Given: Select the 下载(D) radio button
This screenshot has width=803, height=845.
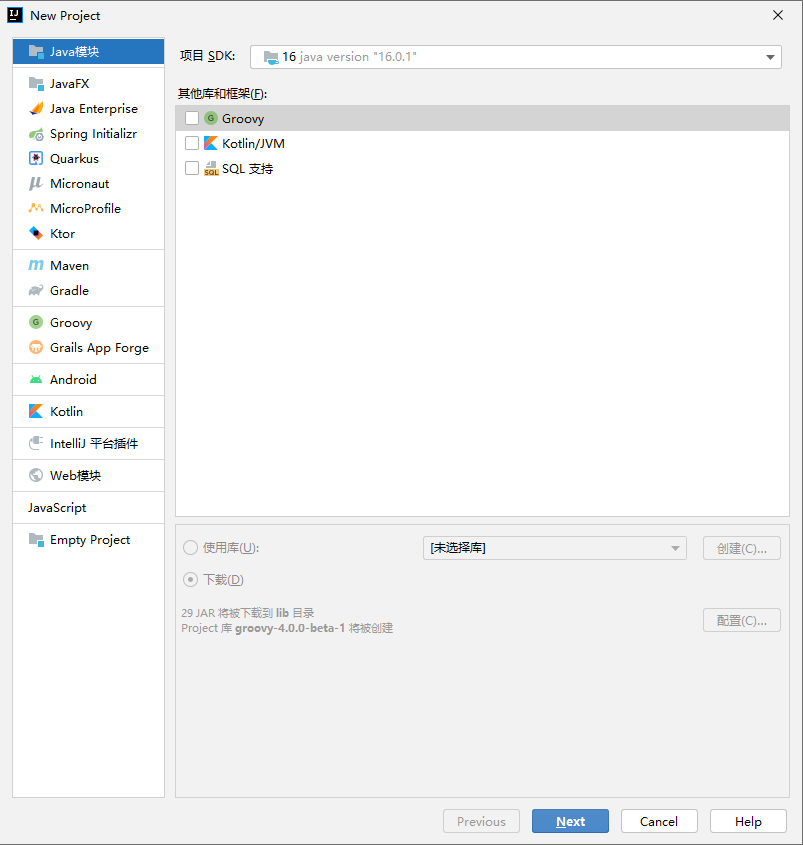Looking at the screenshot, I should pos(190,579).
